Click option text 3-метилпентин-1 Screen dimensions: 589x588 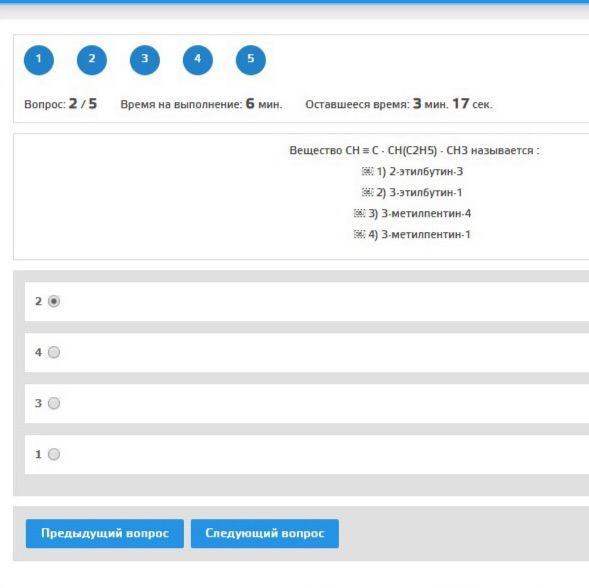pos(426,234)
